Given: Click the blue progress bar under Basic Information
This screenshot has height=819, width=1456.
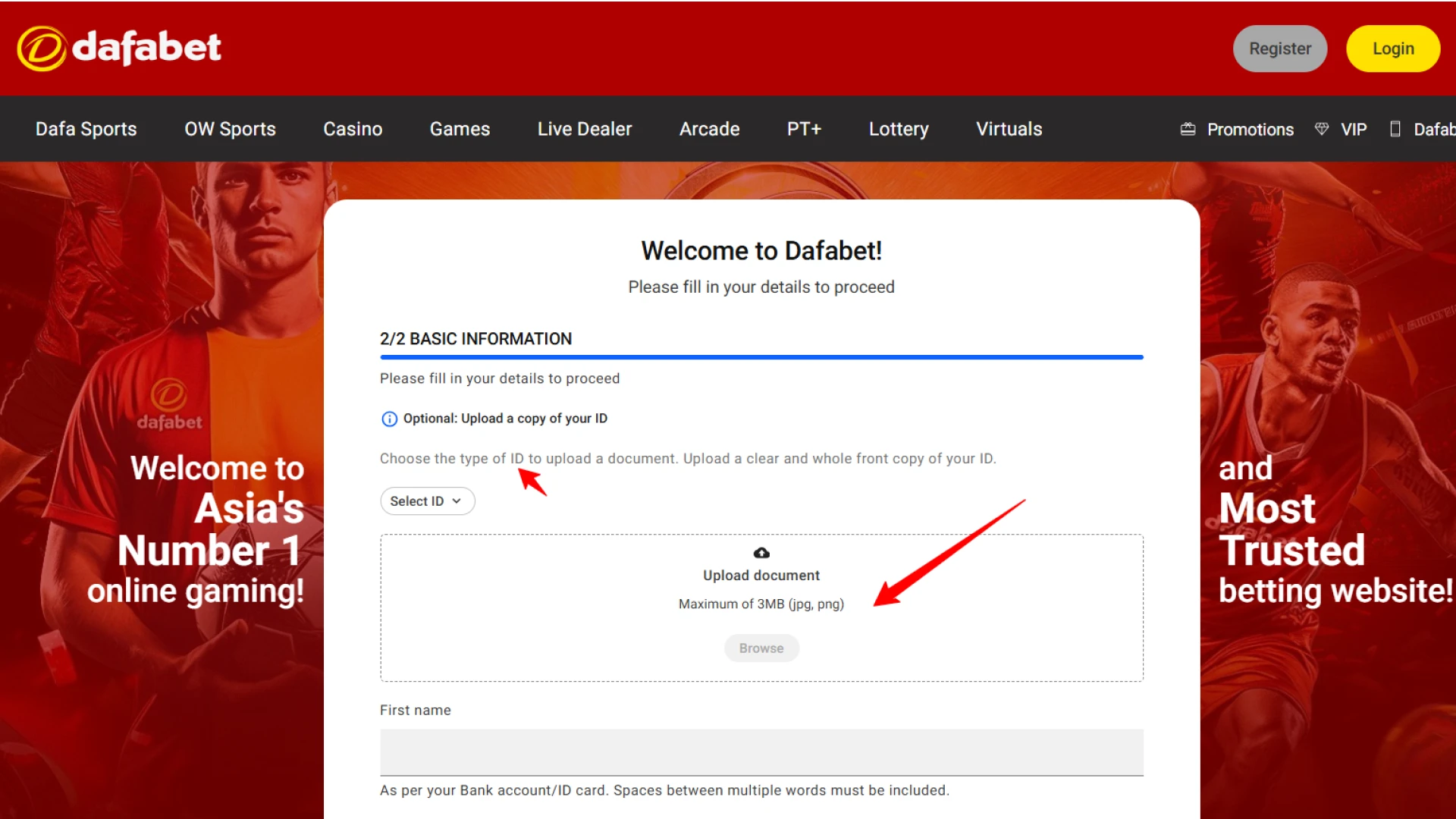Looking at the screenshot, I should pyautogui.click(x=761, y=356).
